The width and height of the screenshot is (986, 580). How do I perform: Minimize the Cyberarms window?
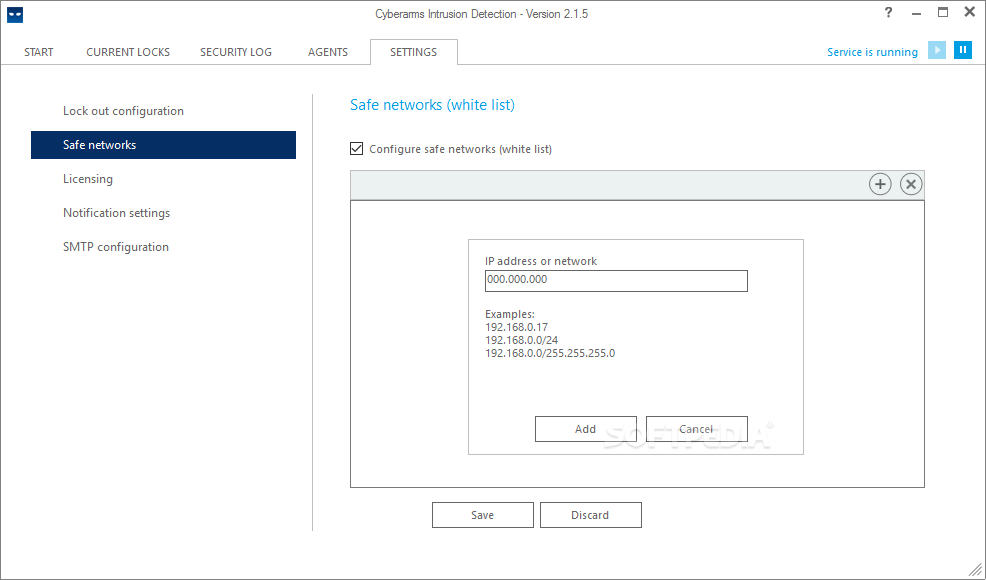click(x=916, y=13)
